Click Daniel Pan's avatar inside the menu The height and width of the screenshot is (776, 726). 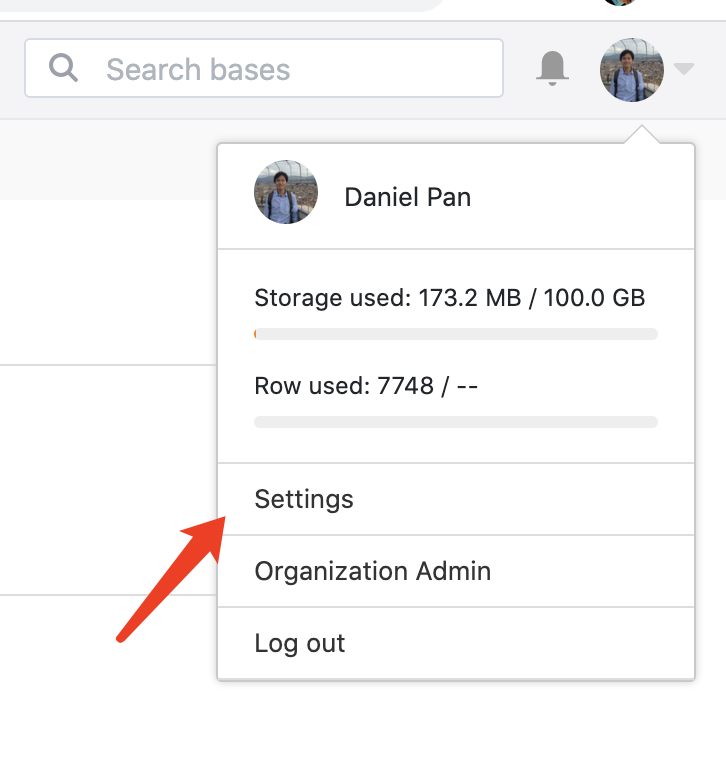pyautogui.click(x=286, y=192)
